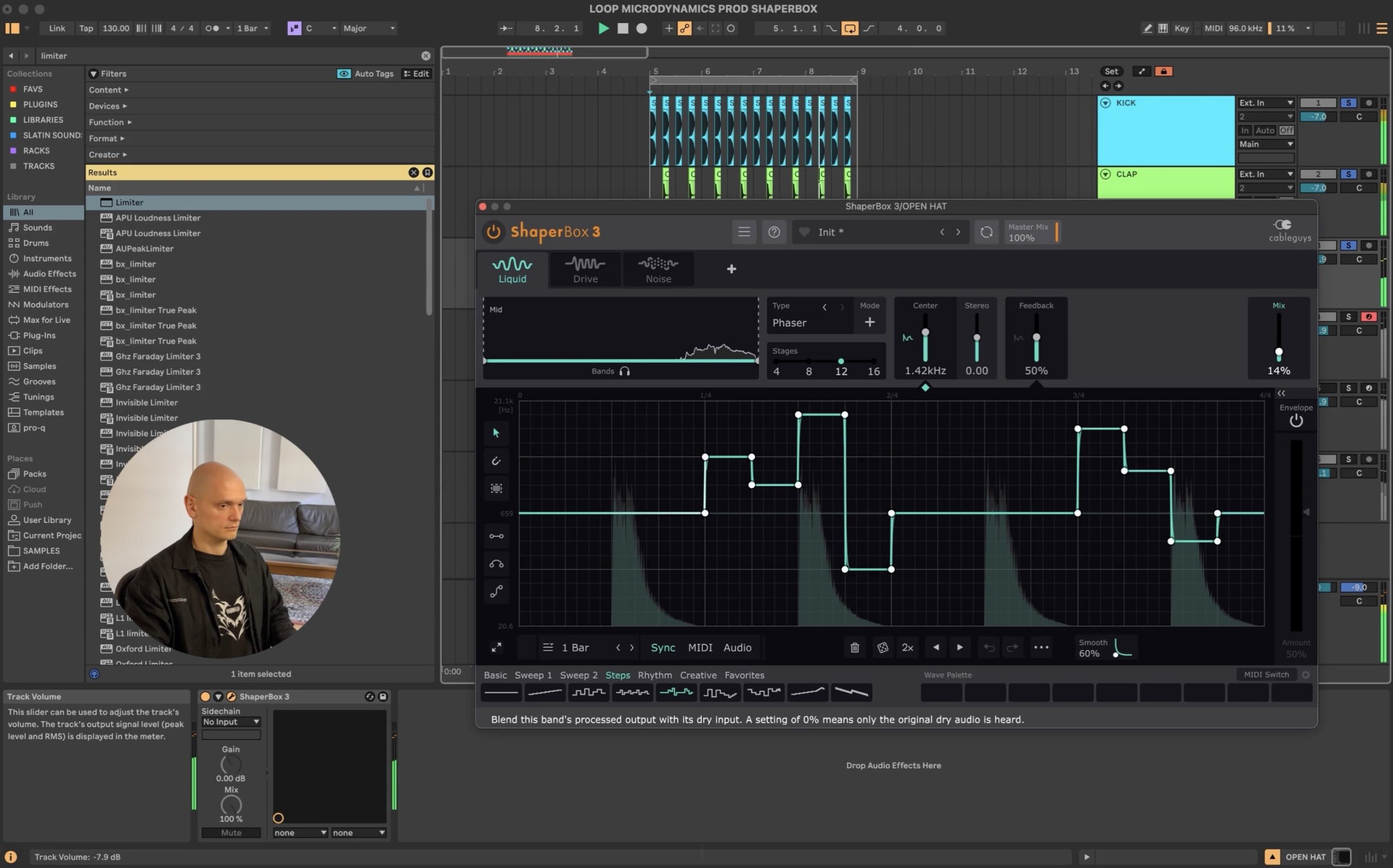Viewport: 1393px width, 868px height.
Task: Expand the Function filter group
Action: (x=110, y=122)
